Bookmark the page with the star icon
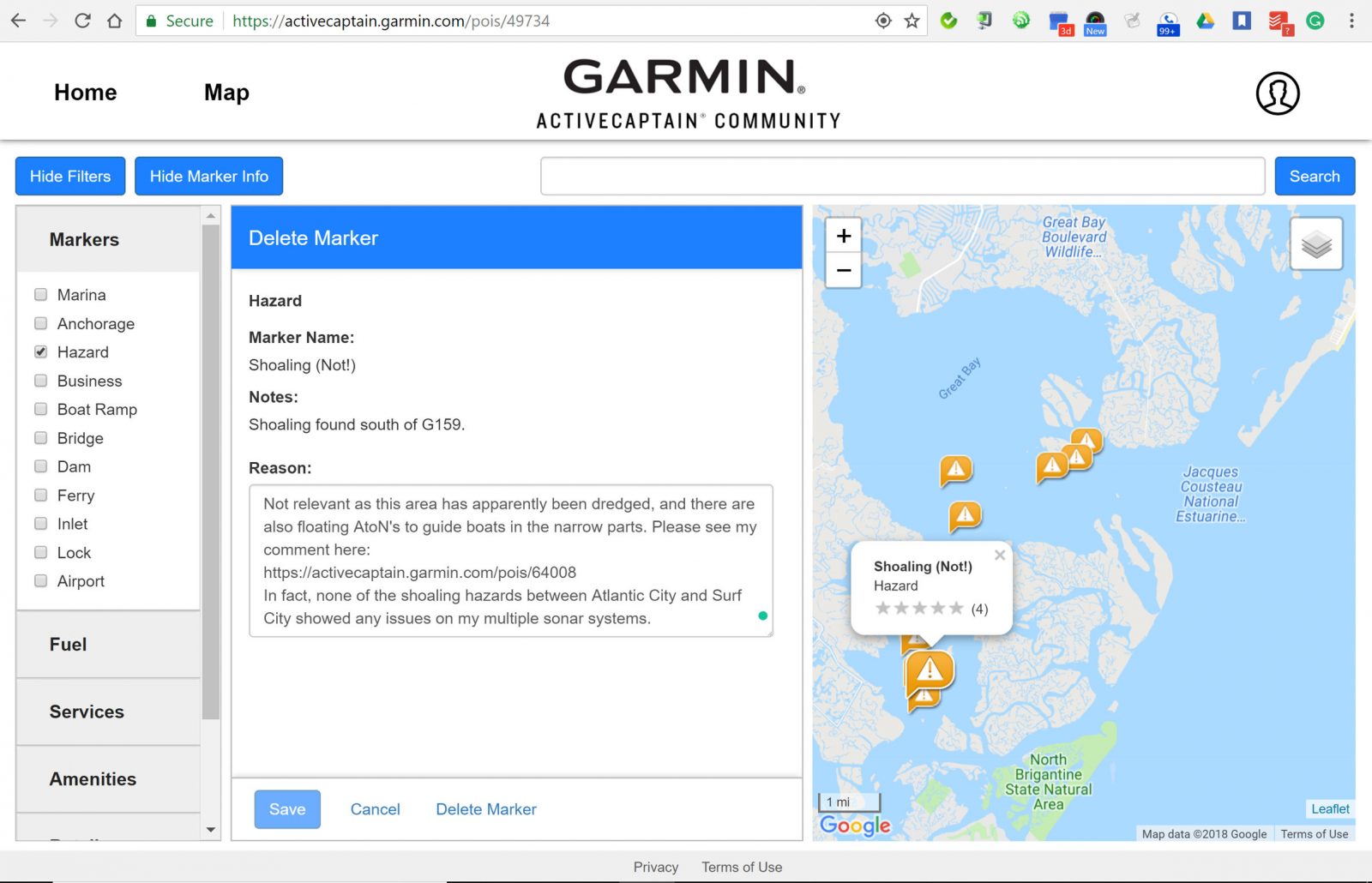This screenshot has width=1372, height=883. 913,21
